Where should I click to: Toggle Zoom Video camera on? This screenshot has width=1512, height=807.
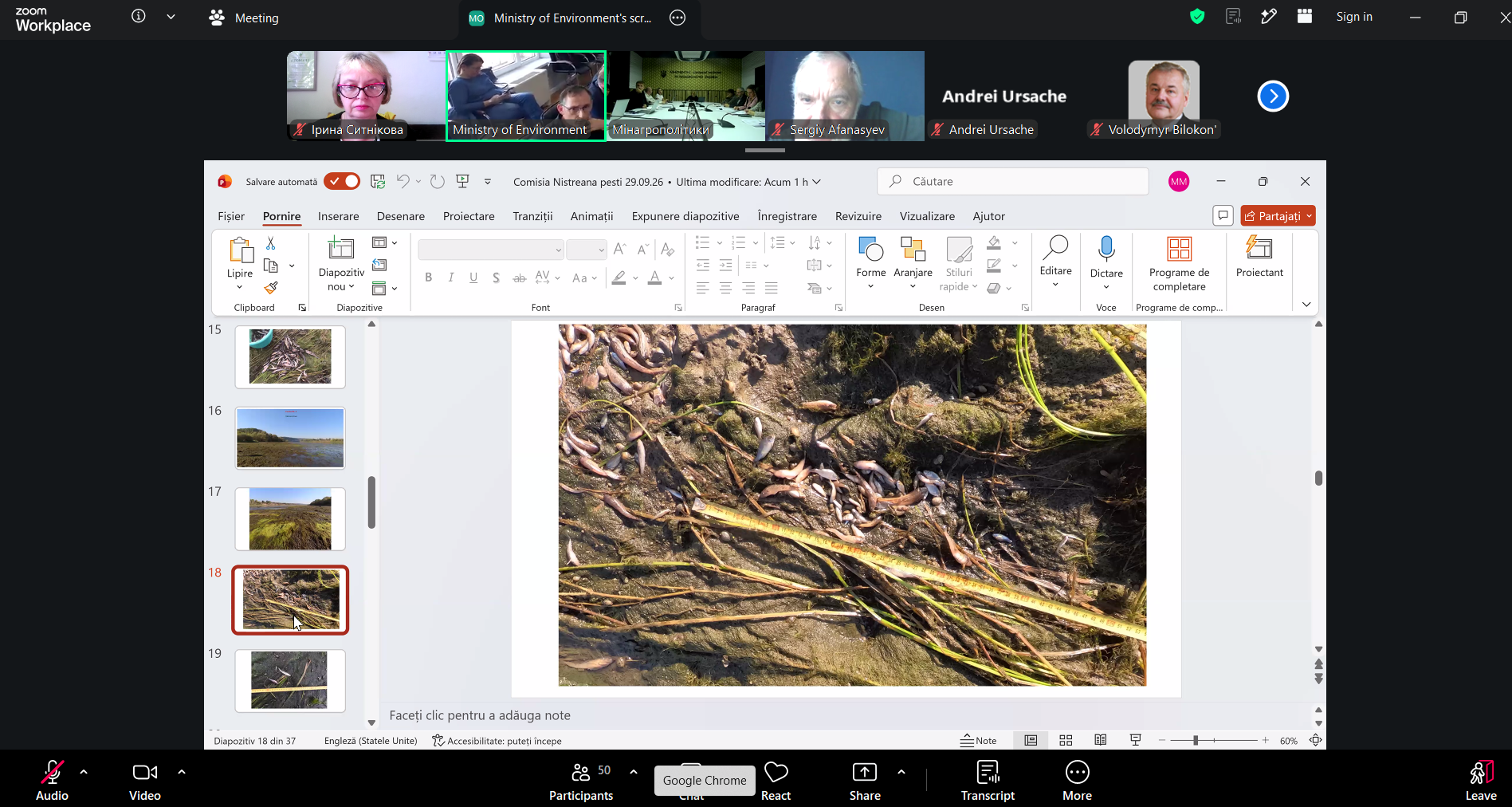coord(145,781)
